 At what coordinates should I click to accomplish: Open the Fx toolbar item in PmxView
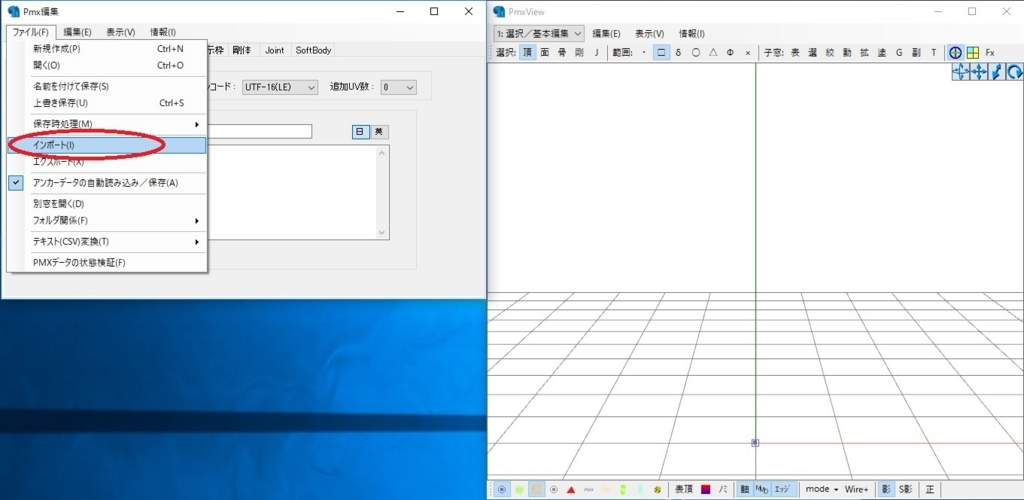[x=990, y=53]
